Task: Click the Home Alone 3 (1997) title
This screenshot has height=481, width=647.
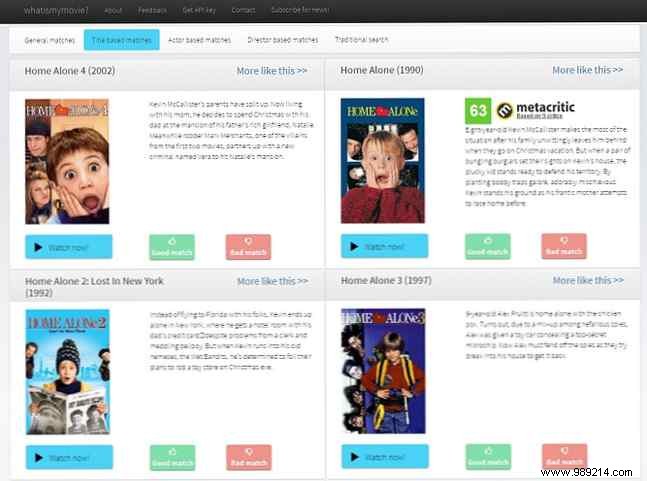Action: pos(386,281)
